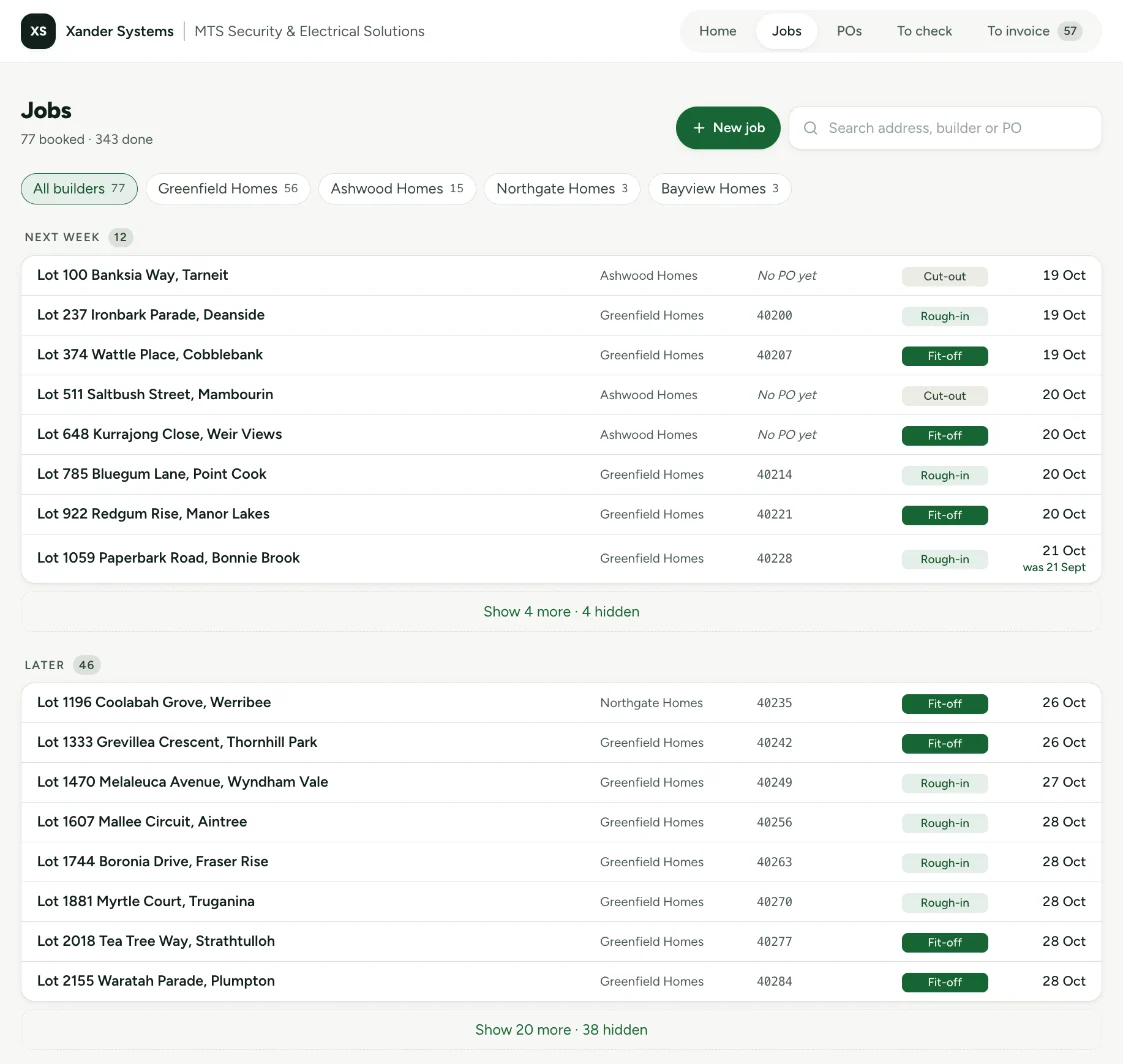Open Lot 237 Ironbark Parade, Deanside job
This screenshot has width=1123, height=1064.
562,316
